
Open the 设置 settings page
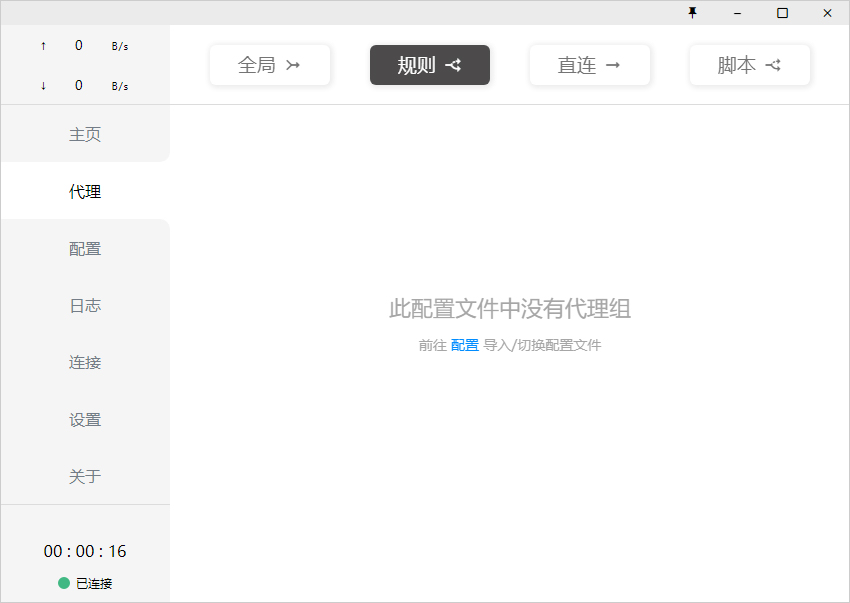pyautogui.click(x=84, y=419)
